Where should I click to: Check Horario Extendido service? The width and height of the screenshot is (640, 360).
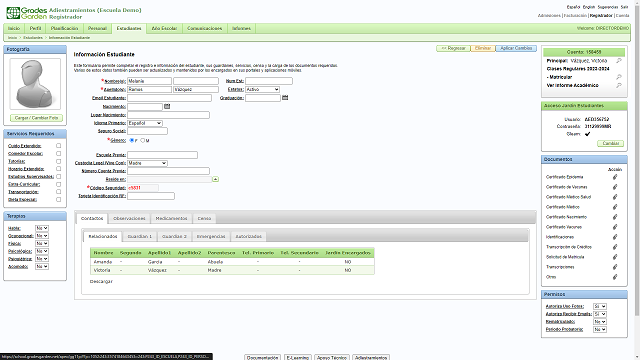point(58,169)
